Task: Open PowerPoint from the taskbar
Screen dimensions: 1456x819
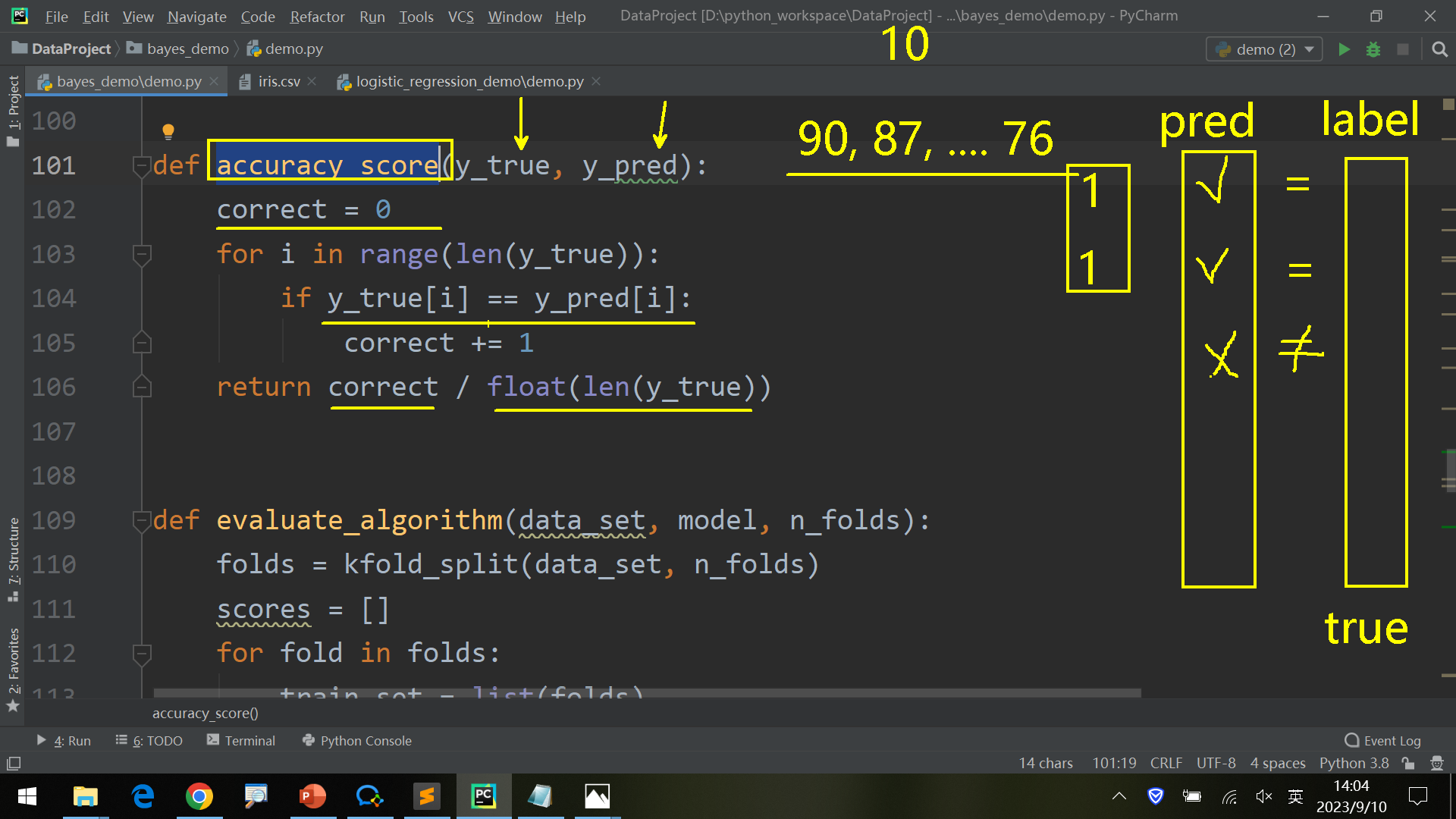Action: tap(312, 796)
